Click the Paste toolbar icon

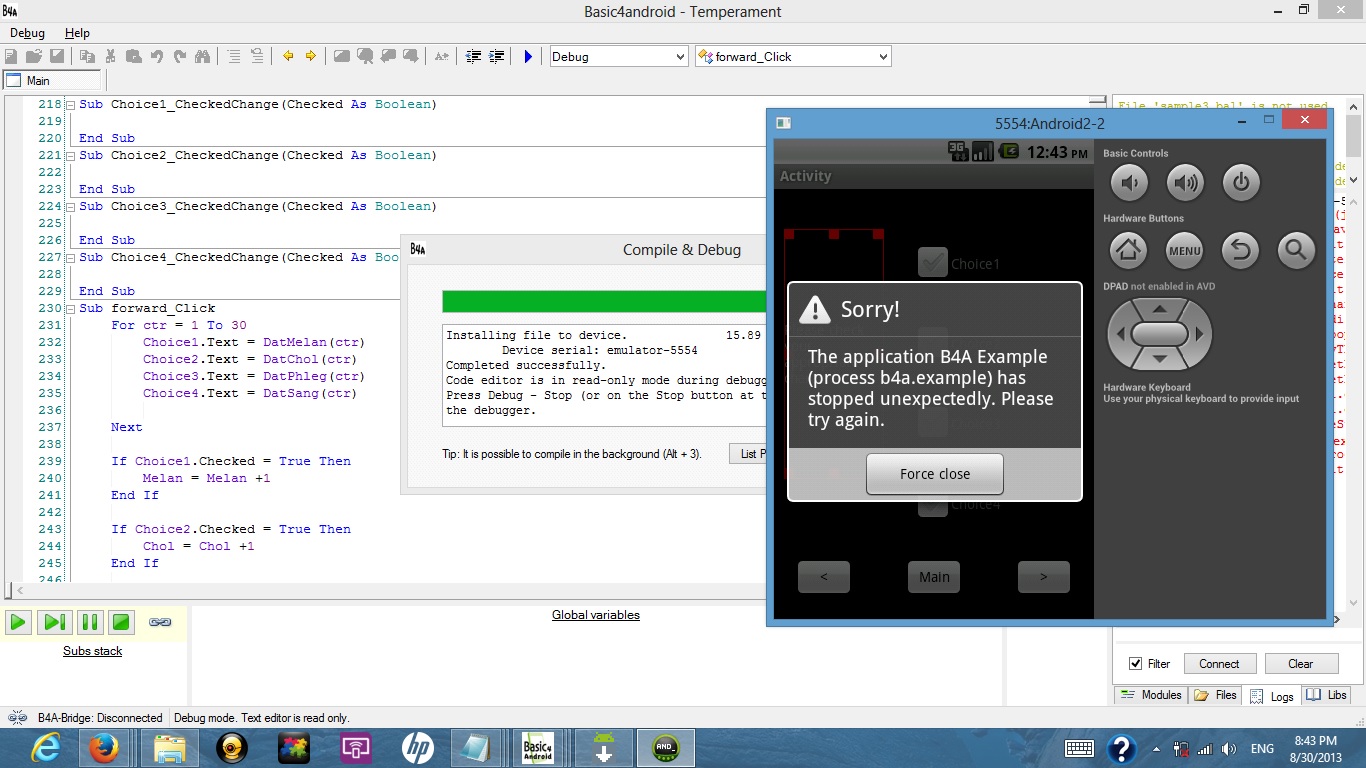(x=133, y=57)
